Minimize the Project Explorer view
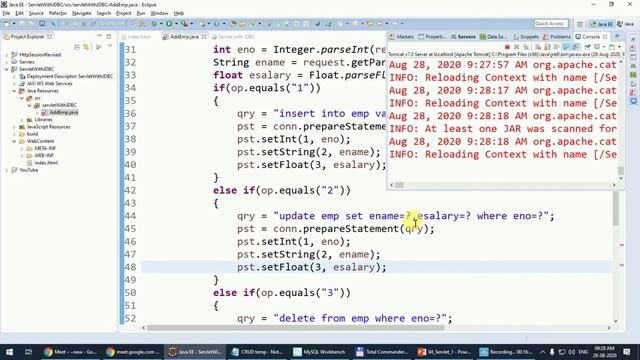This screenshot has width=640, height=360. click(99, 37)
